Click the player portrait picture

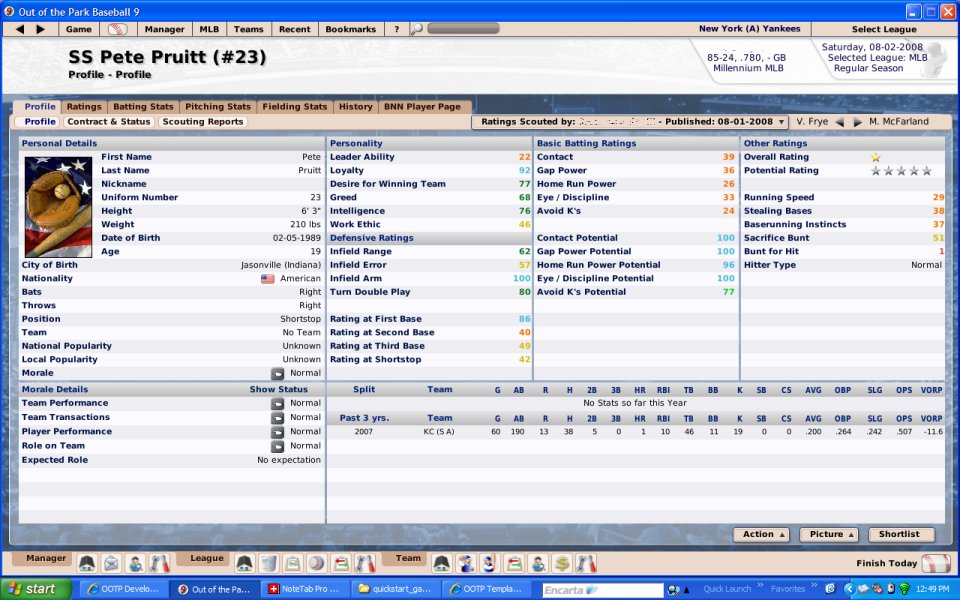(58, 207)
